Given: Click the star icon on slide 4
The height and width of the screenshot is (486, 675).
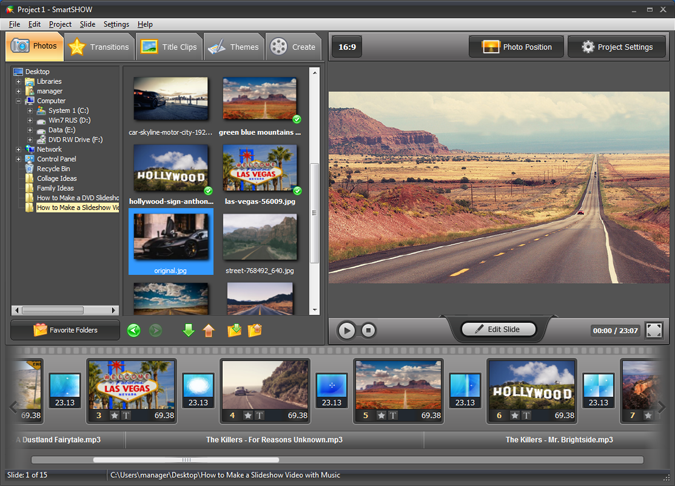Looking at the screenshot, I should (248, 415).
